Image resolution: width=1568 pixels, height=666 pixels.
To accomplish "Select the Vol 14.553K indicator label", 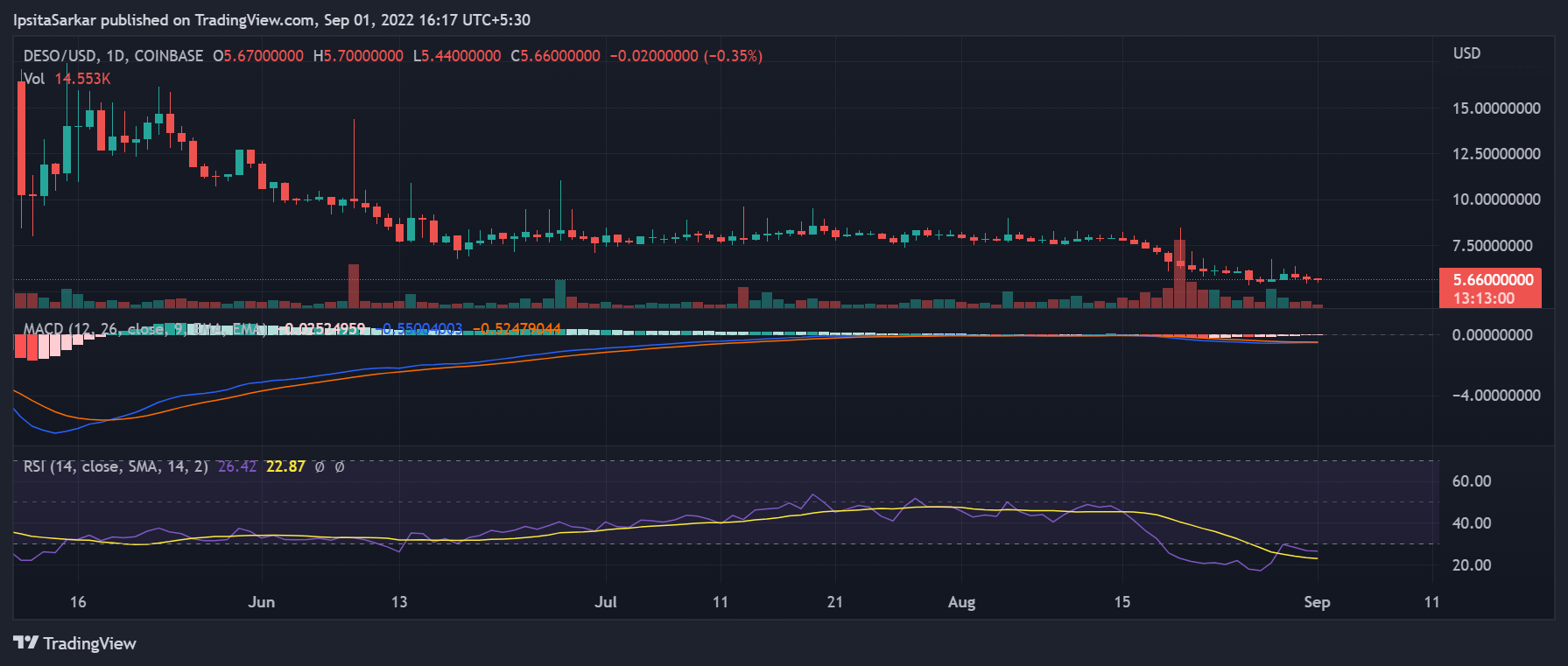I will pos(67,79).
